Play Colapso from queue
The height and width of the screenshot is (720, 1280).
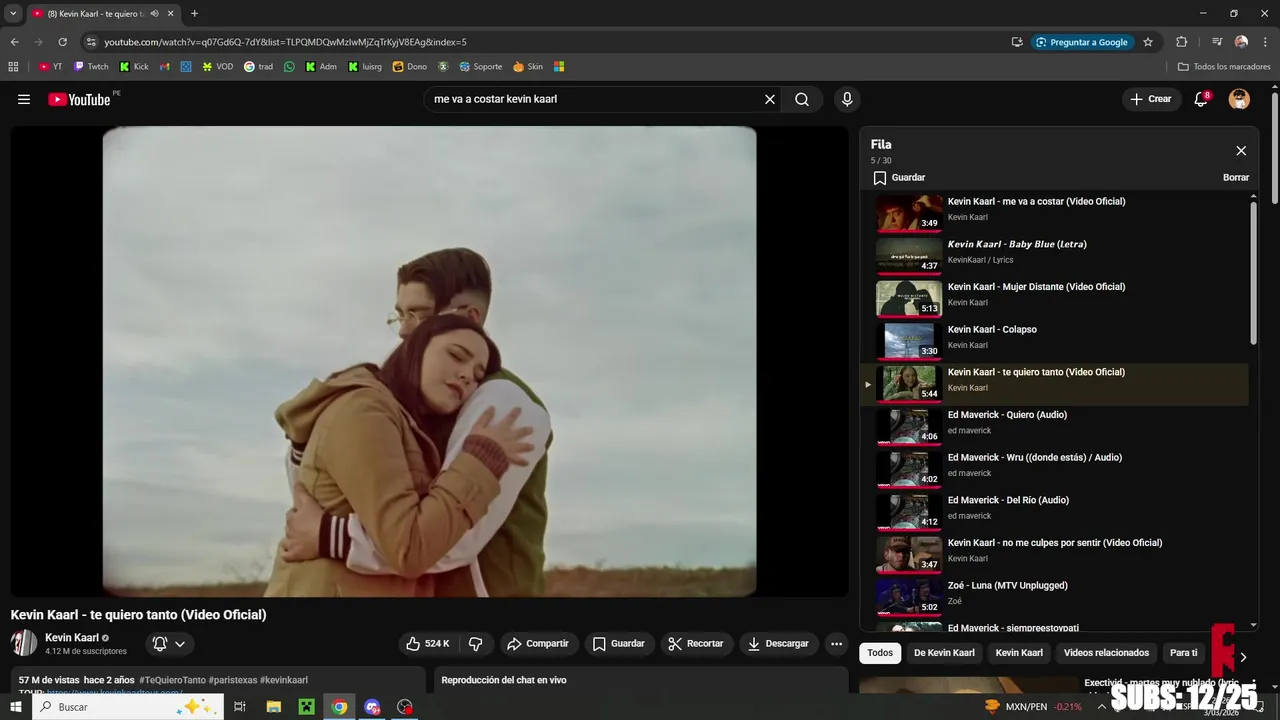click(x=1055, y=341)
